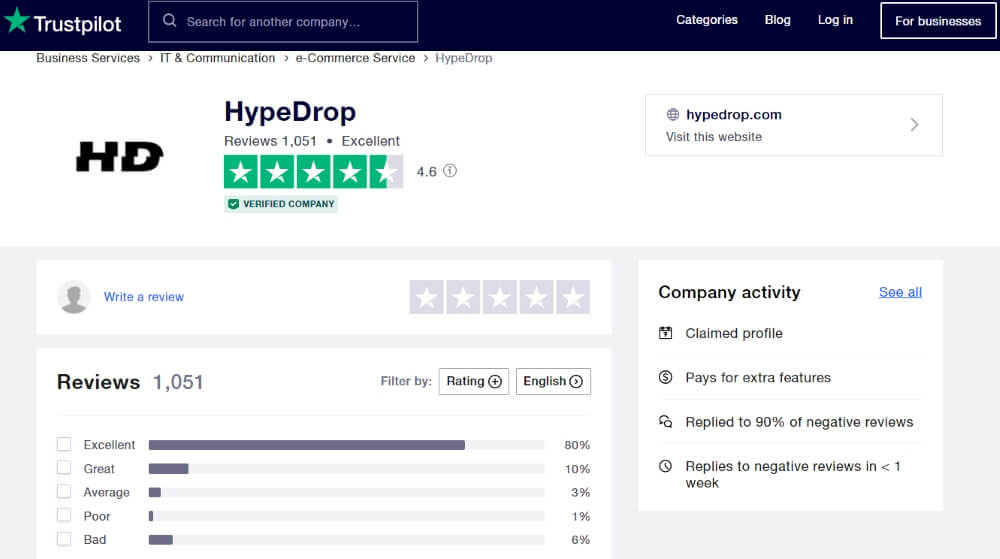This screenshot has width=1000, height=559.
Task: Tick the Bad filter checkbox
Action: click(64, 539)
